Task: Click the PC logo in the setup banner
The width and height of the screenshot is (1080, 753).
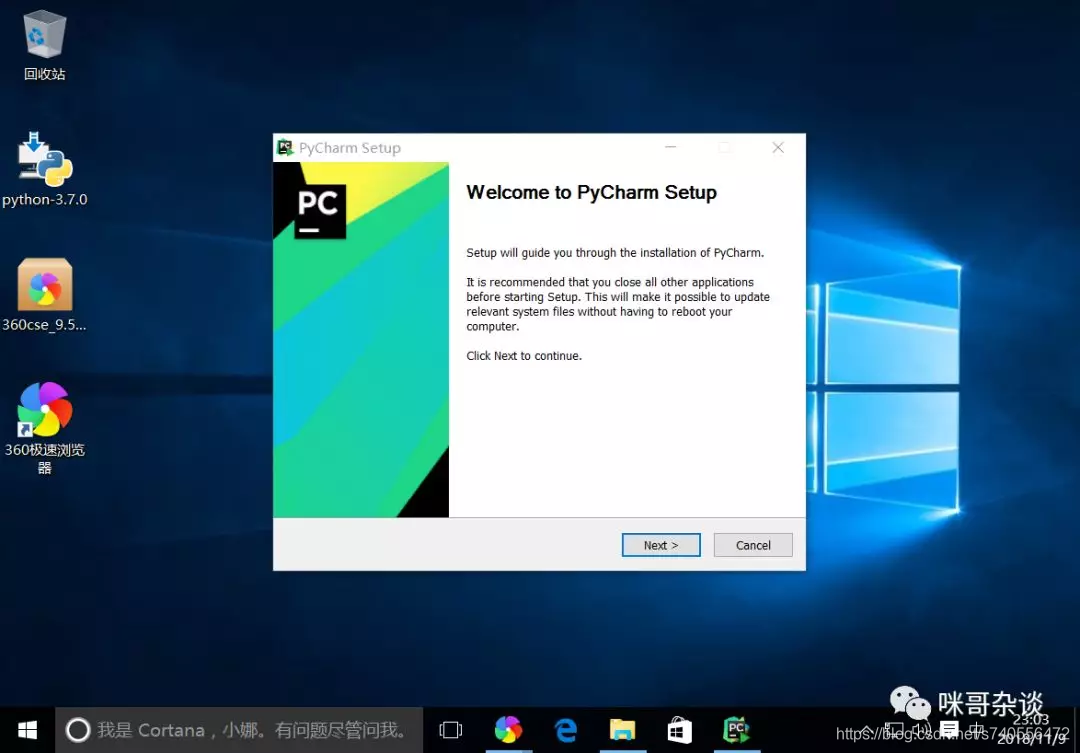Action: pyautogui.click(x=320, y=212)
